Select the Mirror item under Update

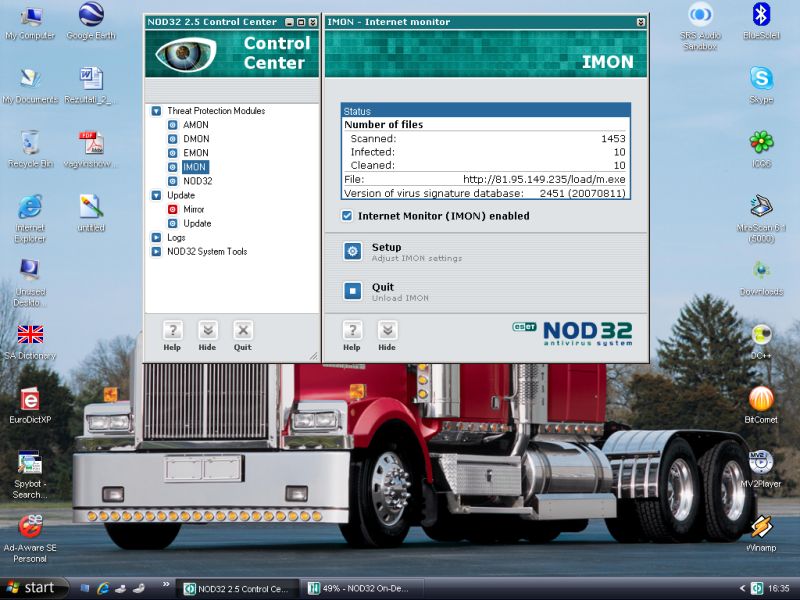coord(193,209)
